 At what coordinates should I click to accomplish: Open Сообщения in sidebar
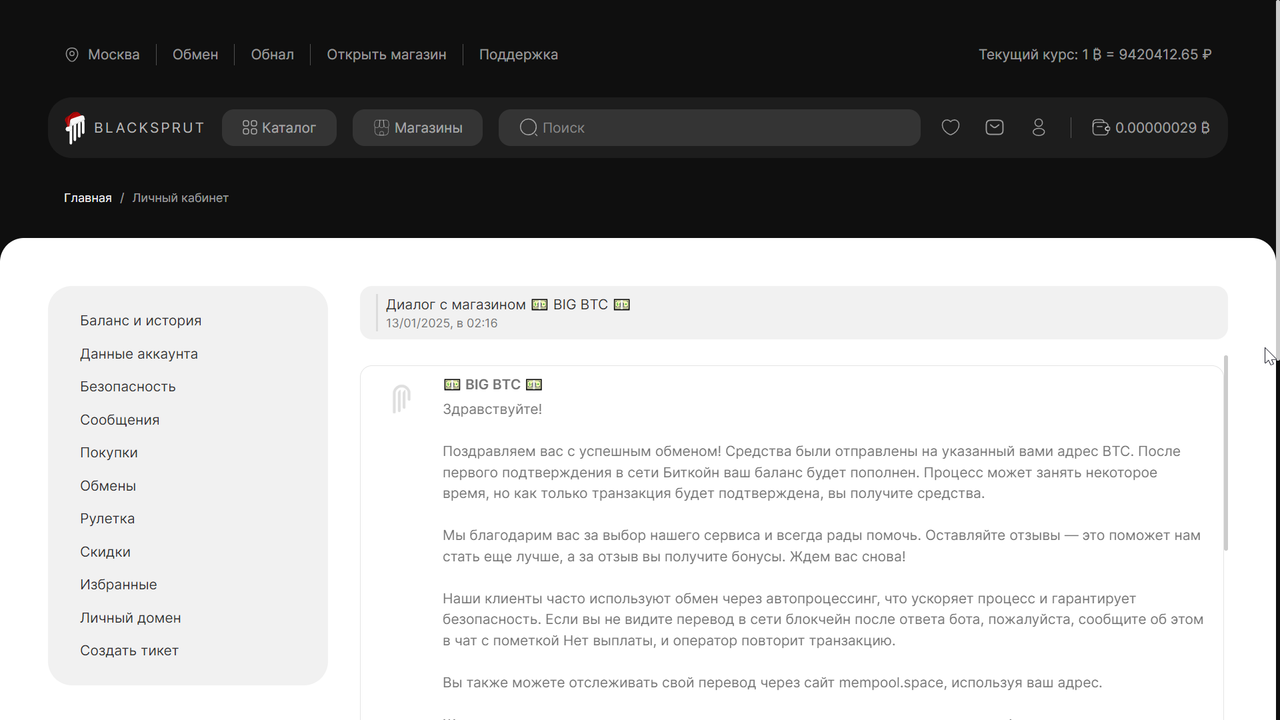(120, 420)
